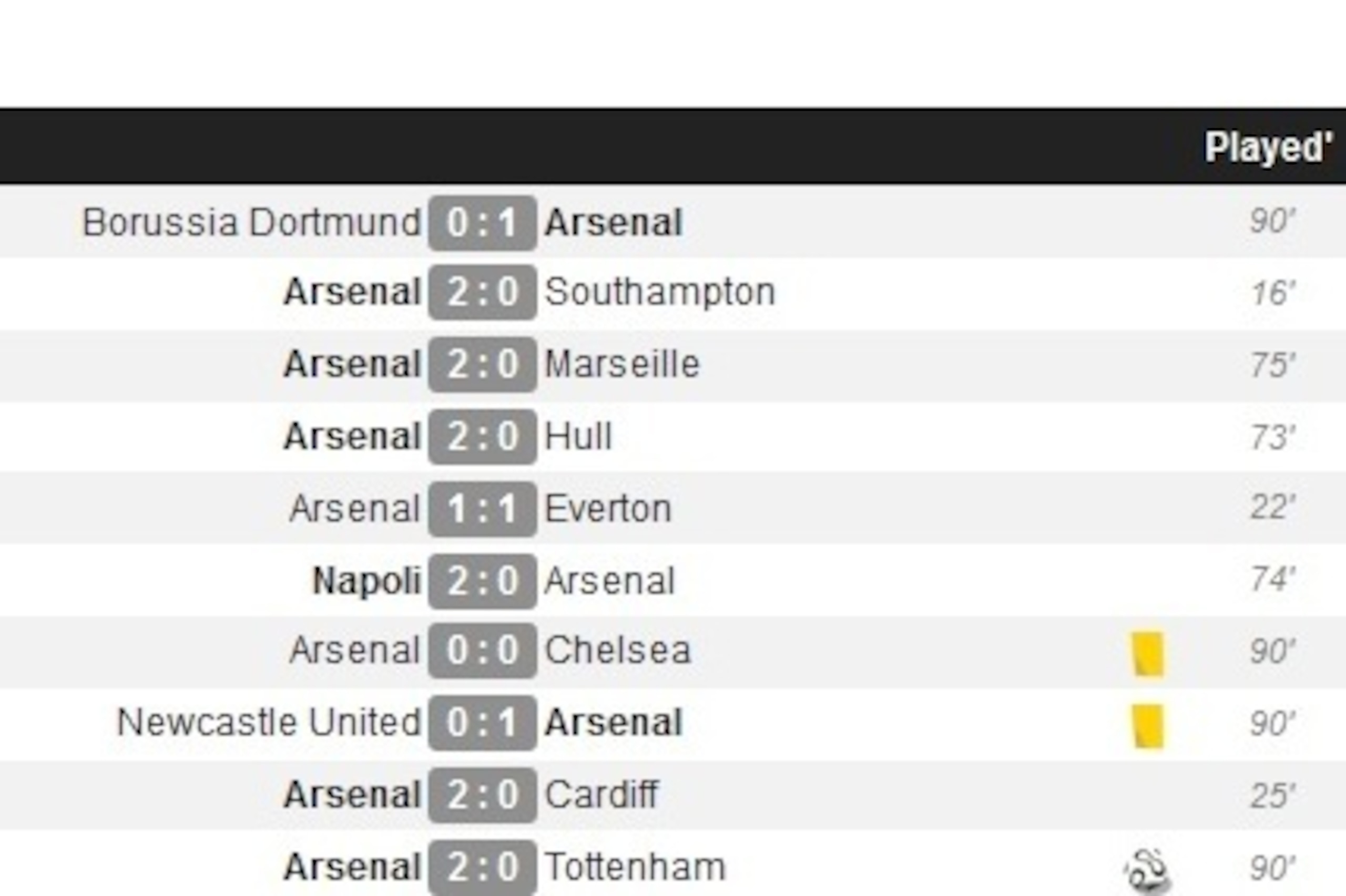Open the Tottenham team link
The image size is (1346, 896).
tap(635, 867)
